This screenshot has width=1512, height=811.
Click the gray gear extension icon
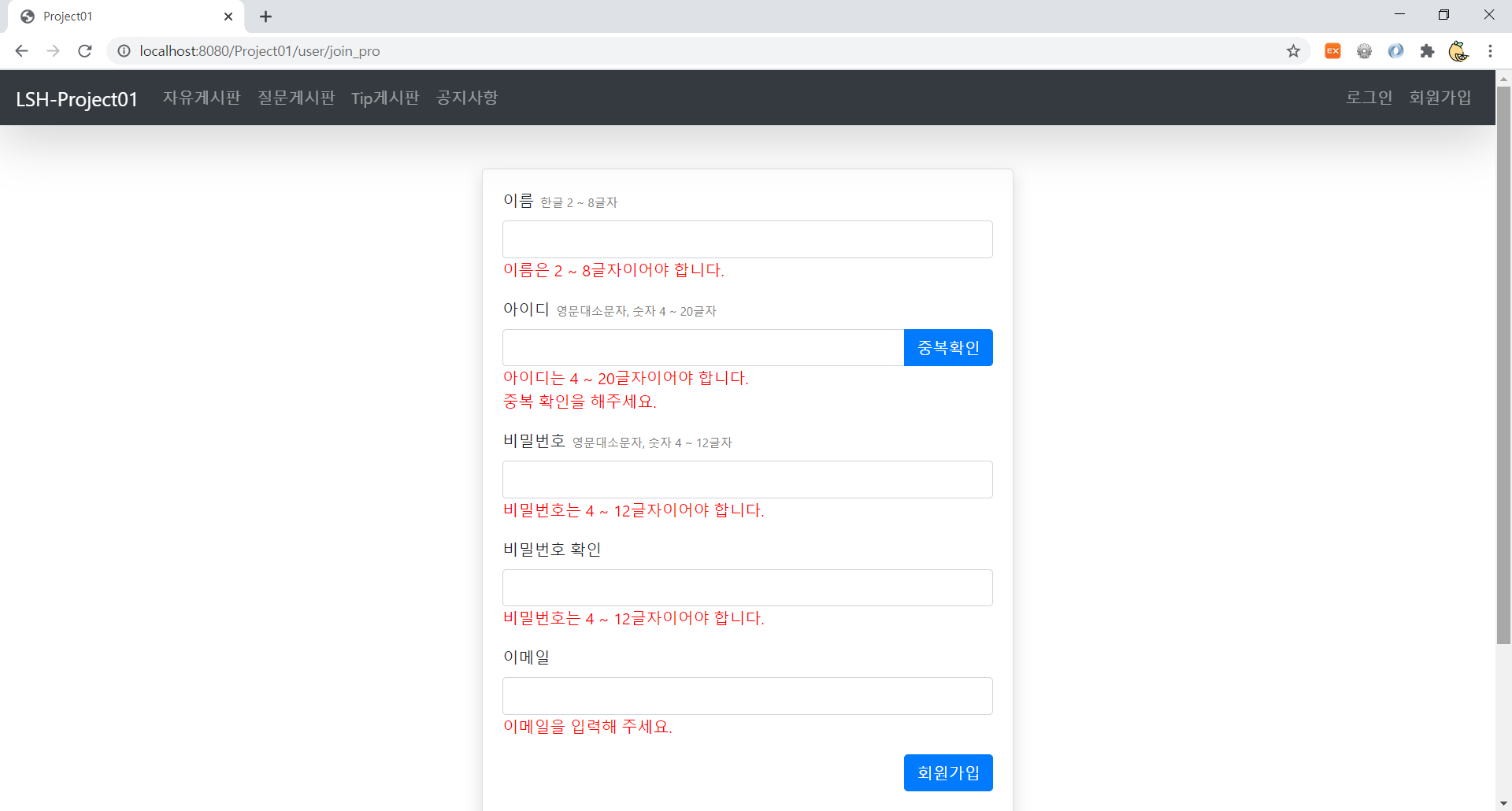1364,51
